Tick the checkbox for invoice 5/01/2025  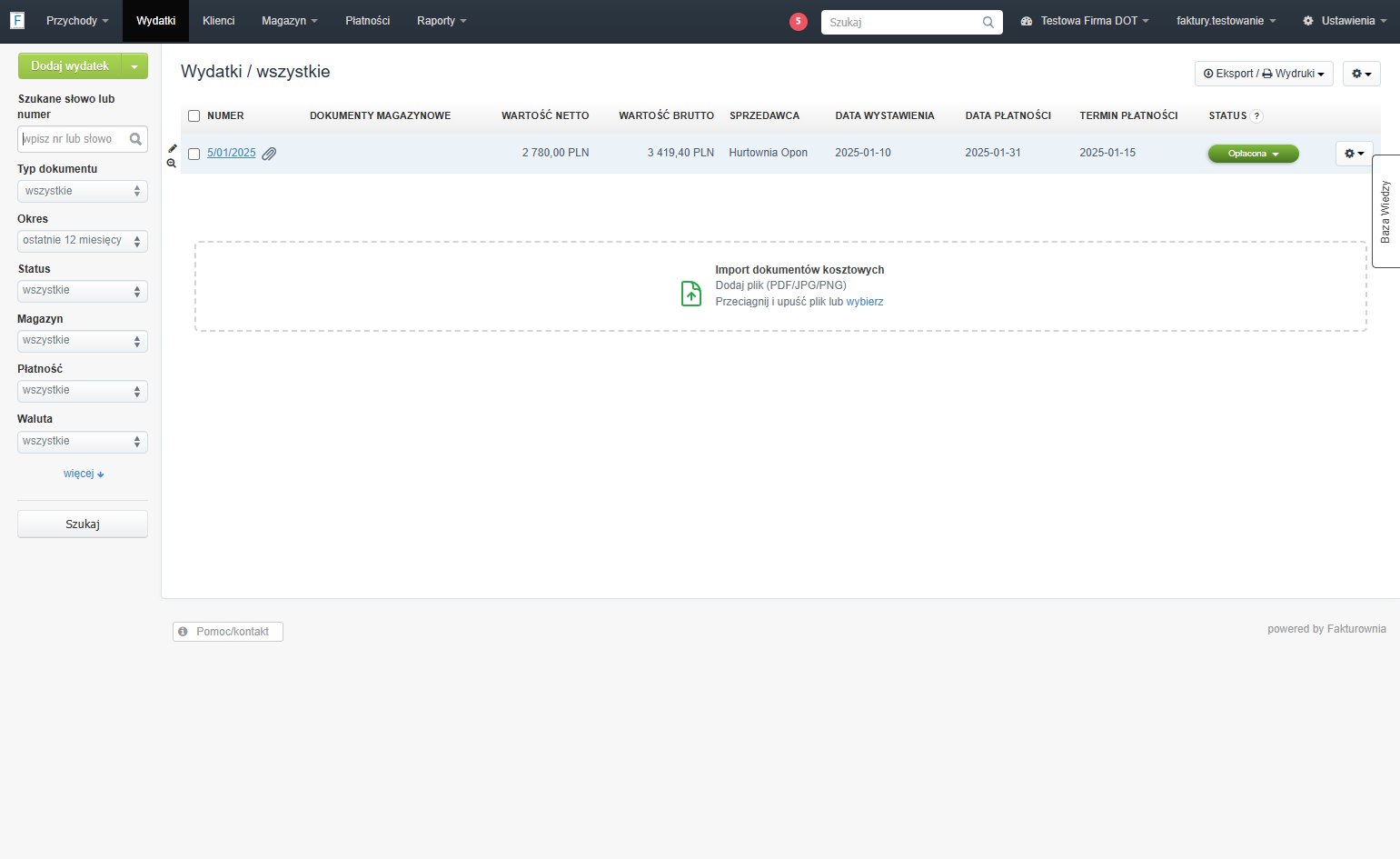click(194, 154)
